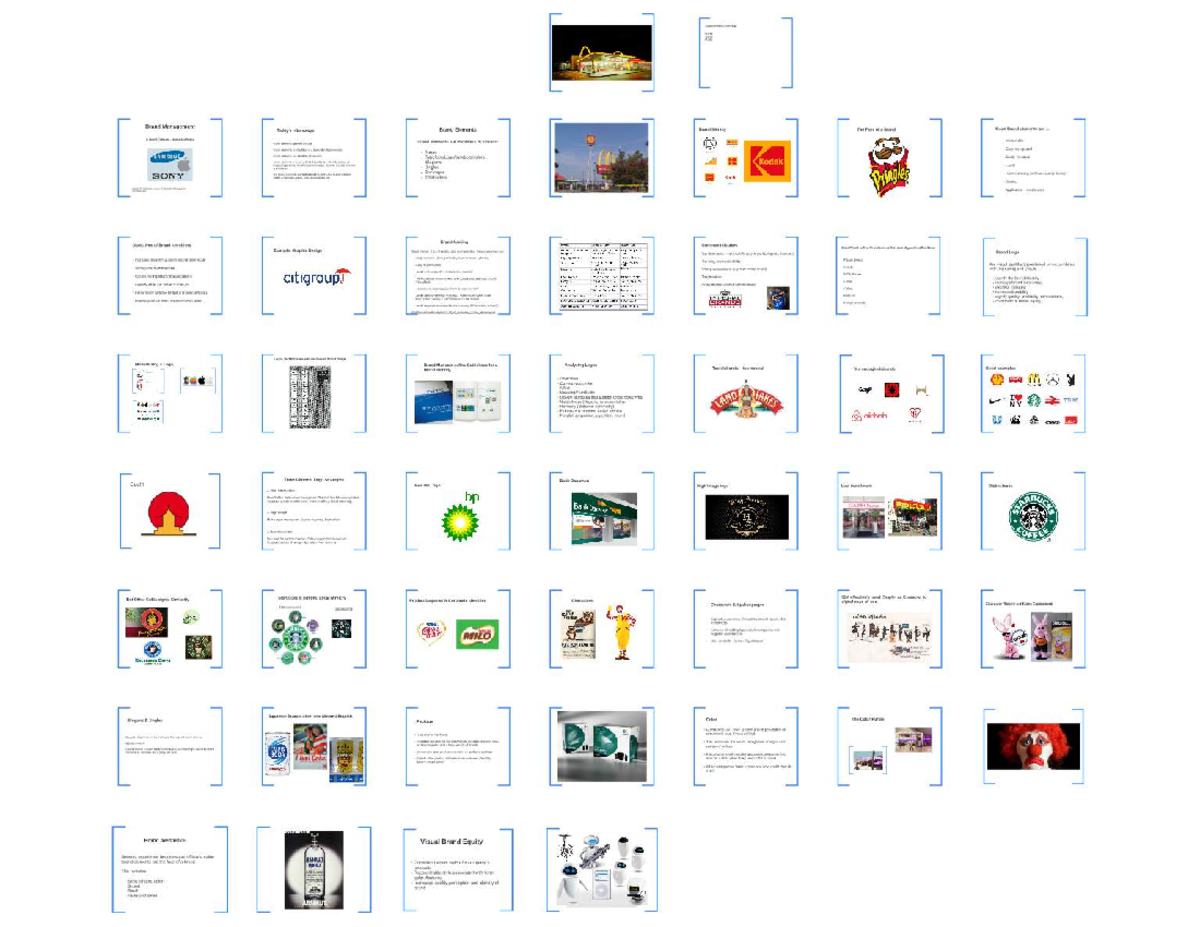Screen dimensions: 1200x927
Task: Select the Brand Logo text slide
Action: [1034, 277]
